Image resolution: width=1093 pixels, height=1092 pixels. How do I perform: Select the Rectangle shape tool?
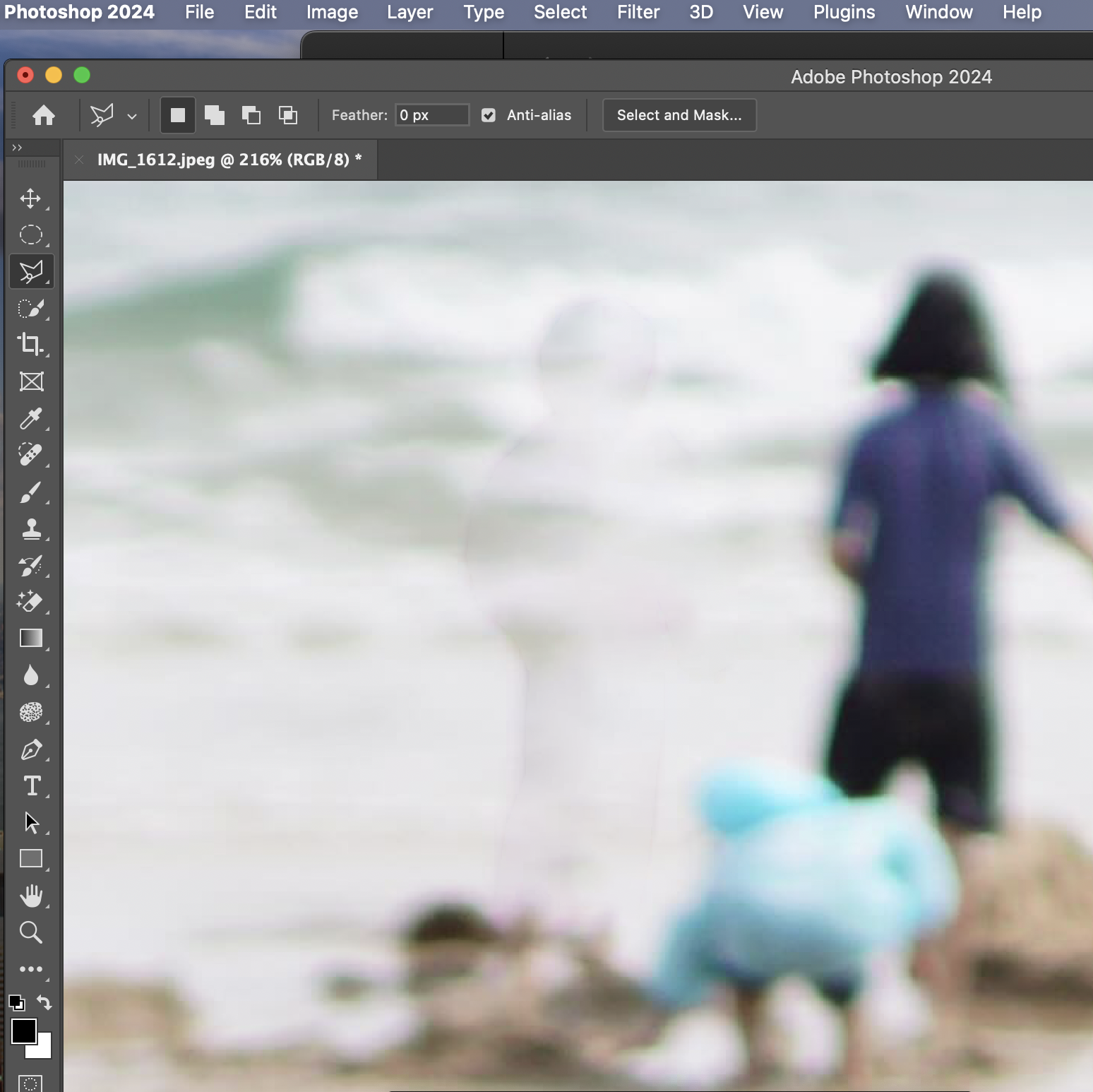point(31,859)
